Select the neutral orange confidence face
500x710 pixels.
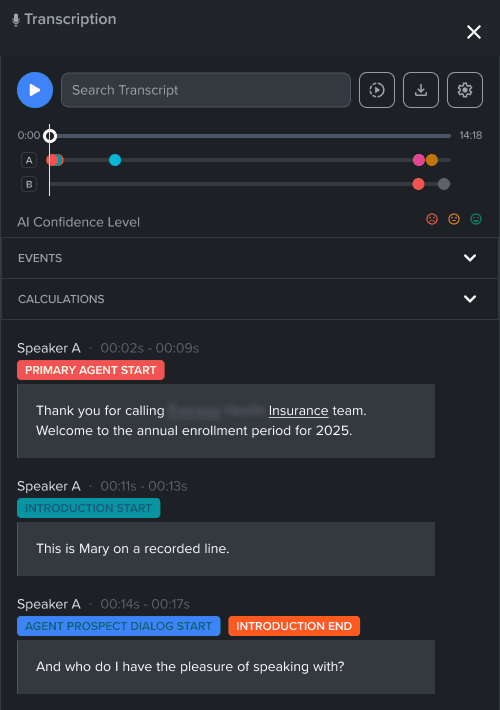(x=454, y=219)
